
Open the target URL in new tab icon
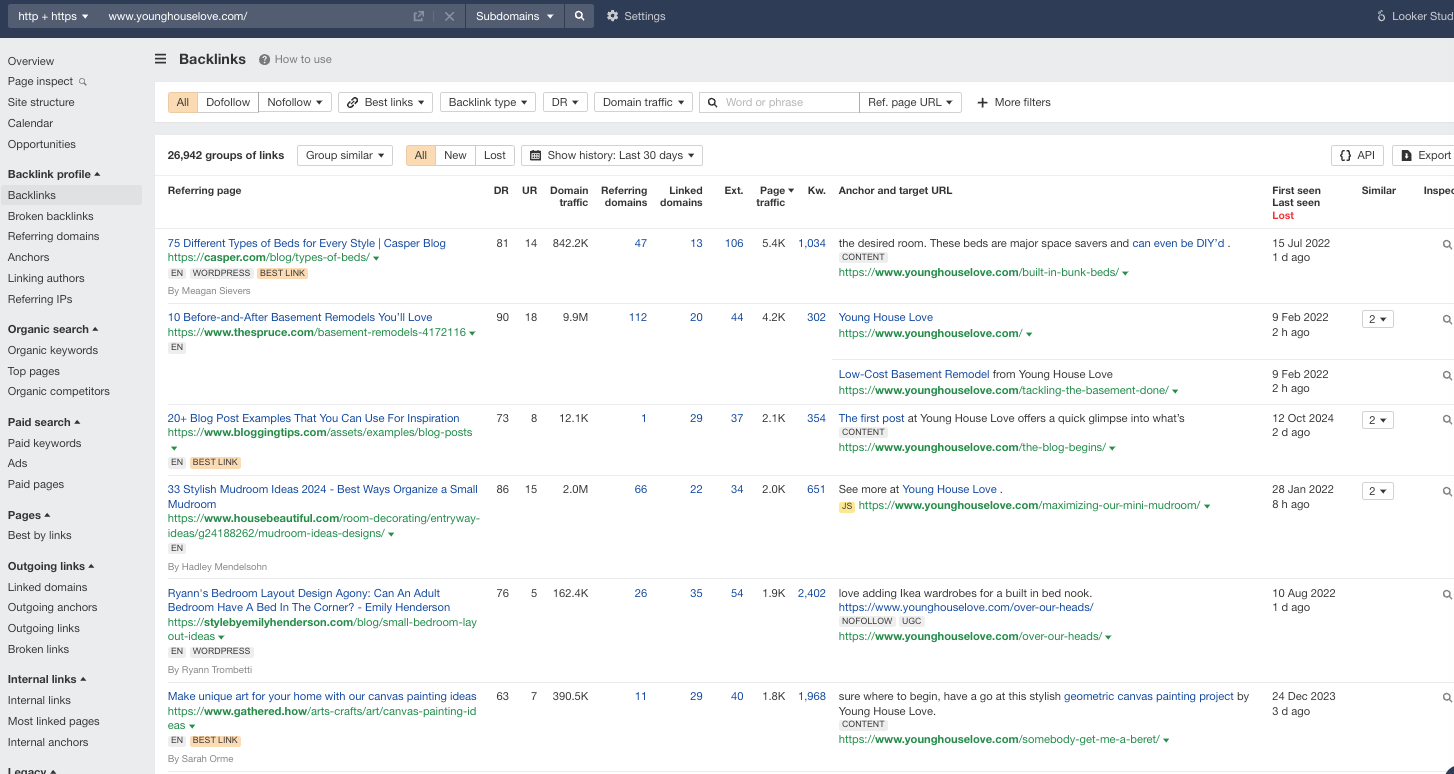click(x=419, y=16)
